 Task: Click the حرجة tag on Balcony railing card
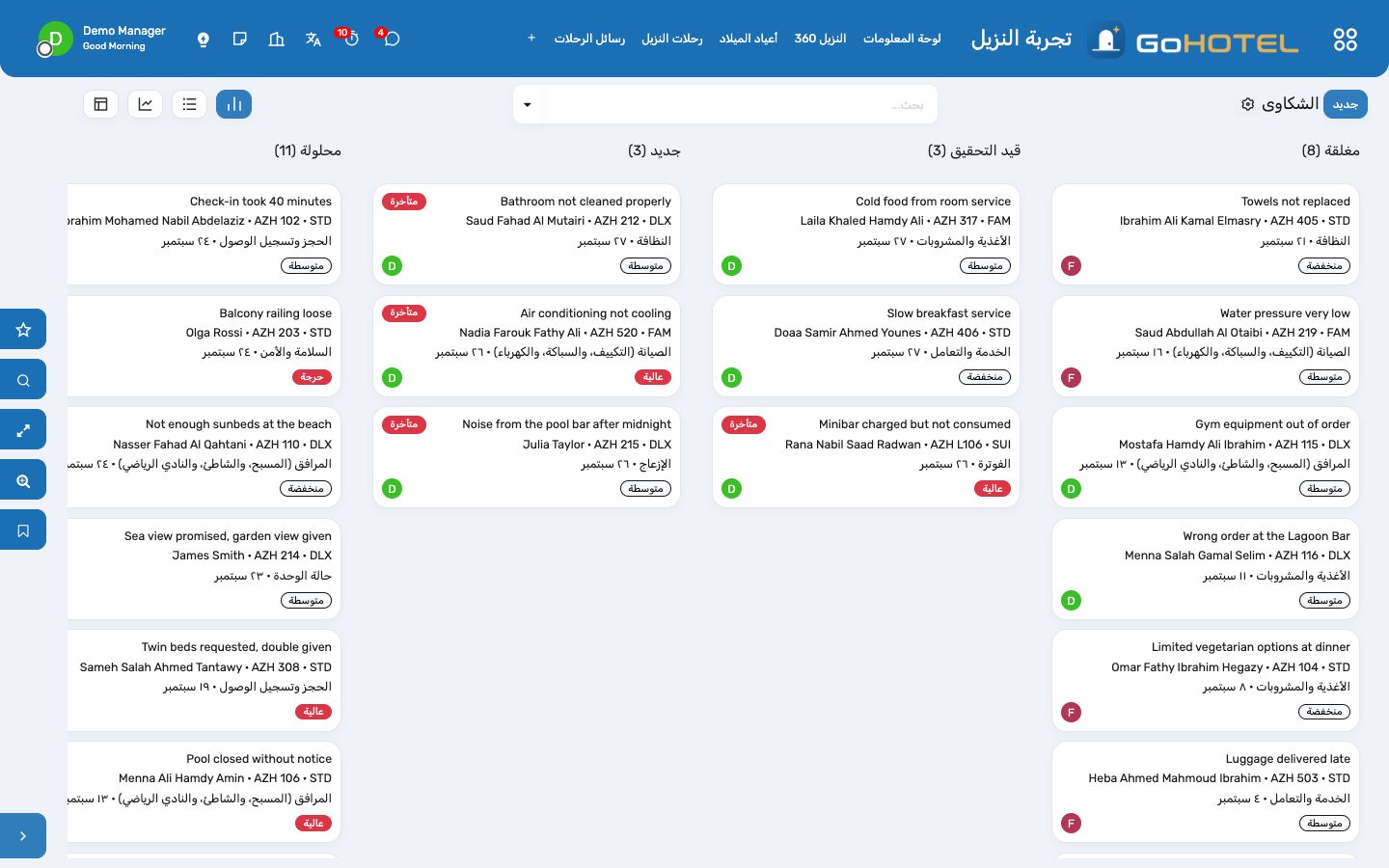[312, 377]
